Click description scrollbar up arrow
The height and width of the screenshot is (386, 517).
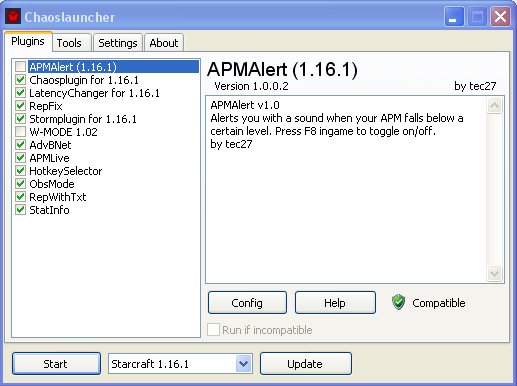(x=494, y=106)
